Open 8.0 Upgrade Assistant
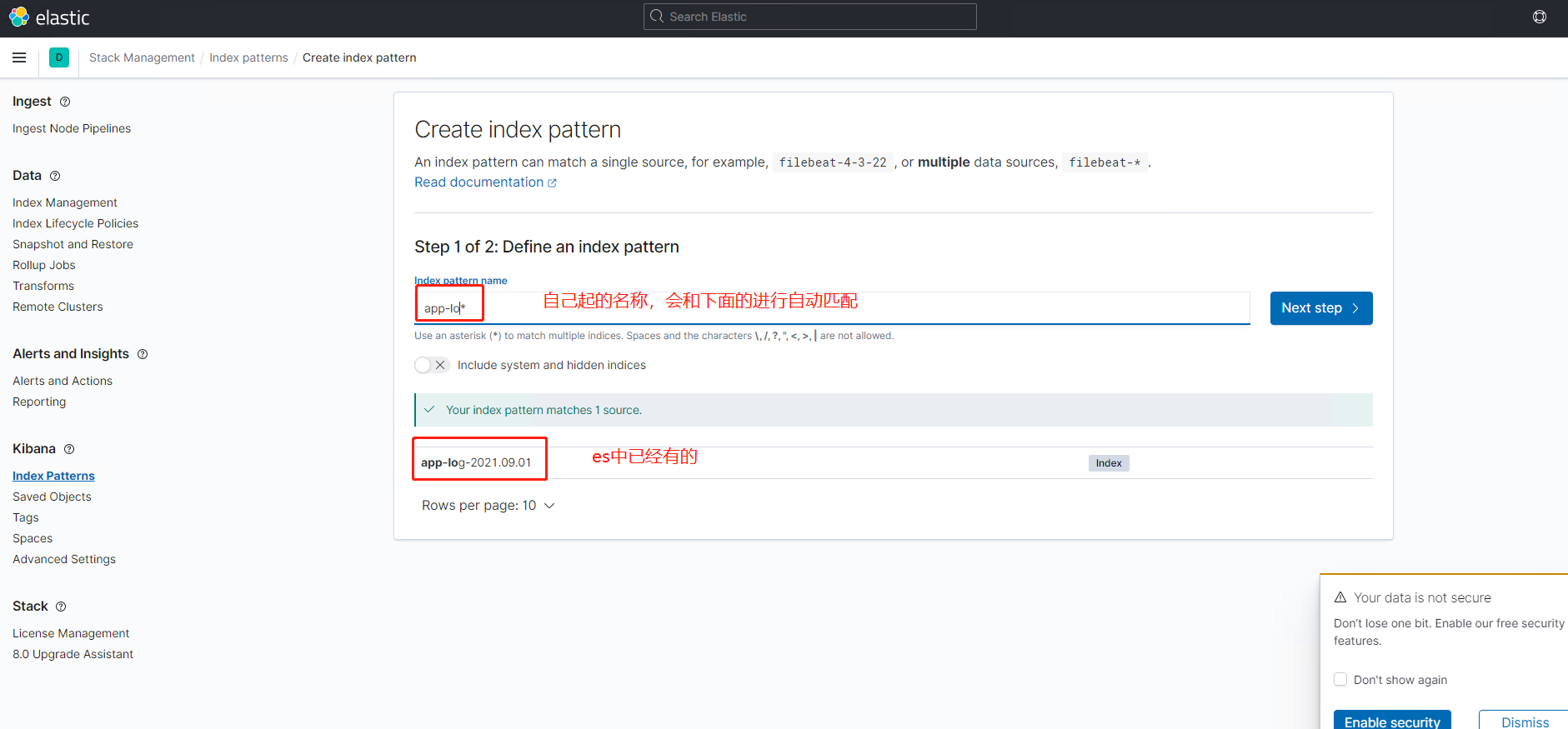The image size is (1568, 729). click(x=73, y=654)
